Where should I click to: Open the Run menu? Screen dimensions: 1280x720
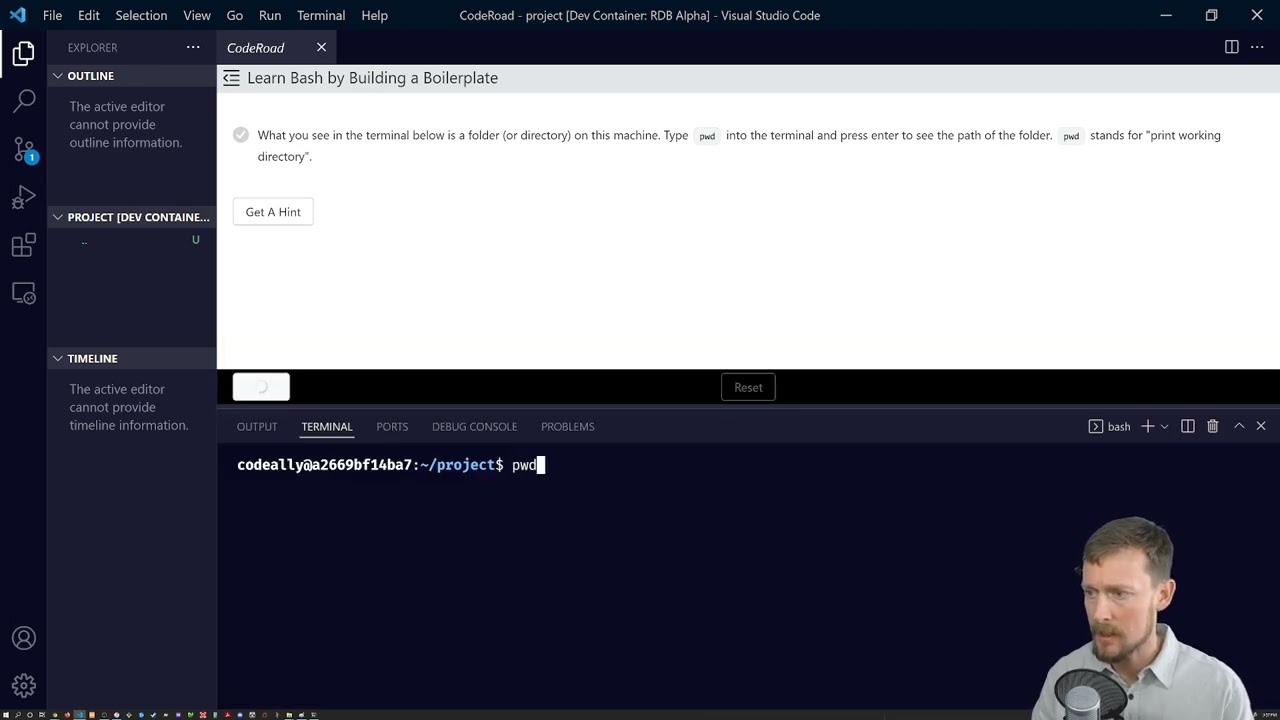click(x=270, y=15)
